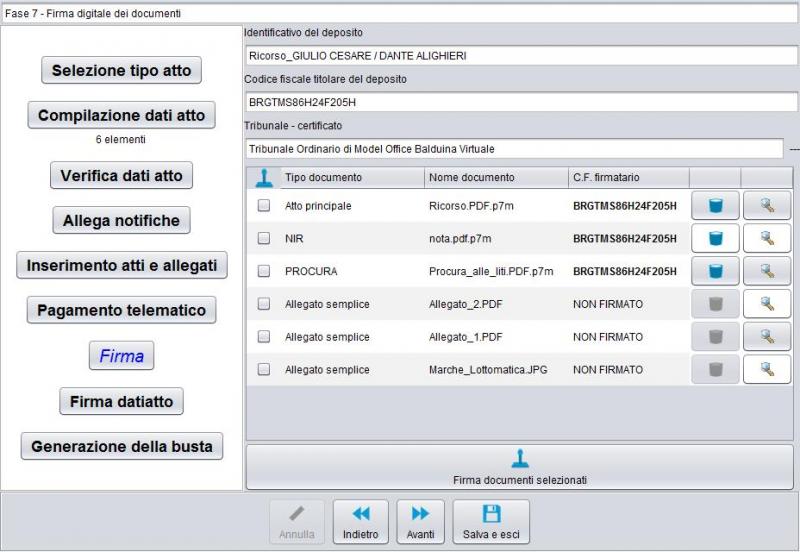Open Firma datiatto step

tap(121, 402)
